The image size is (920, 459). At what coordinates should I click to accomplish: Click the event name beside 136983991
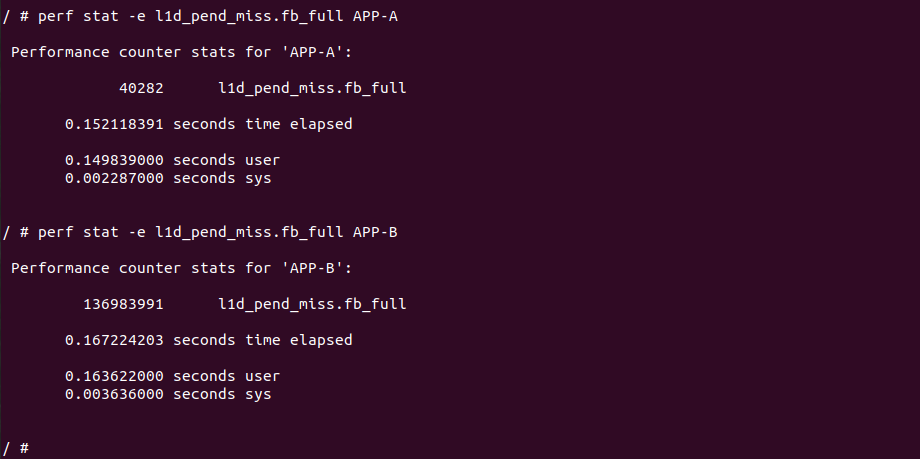tap(311, 304)
